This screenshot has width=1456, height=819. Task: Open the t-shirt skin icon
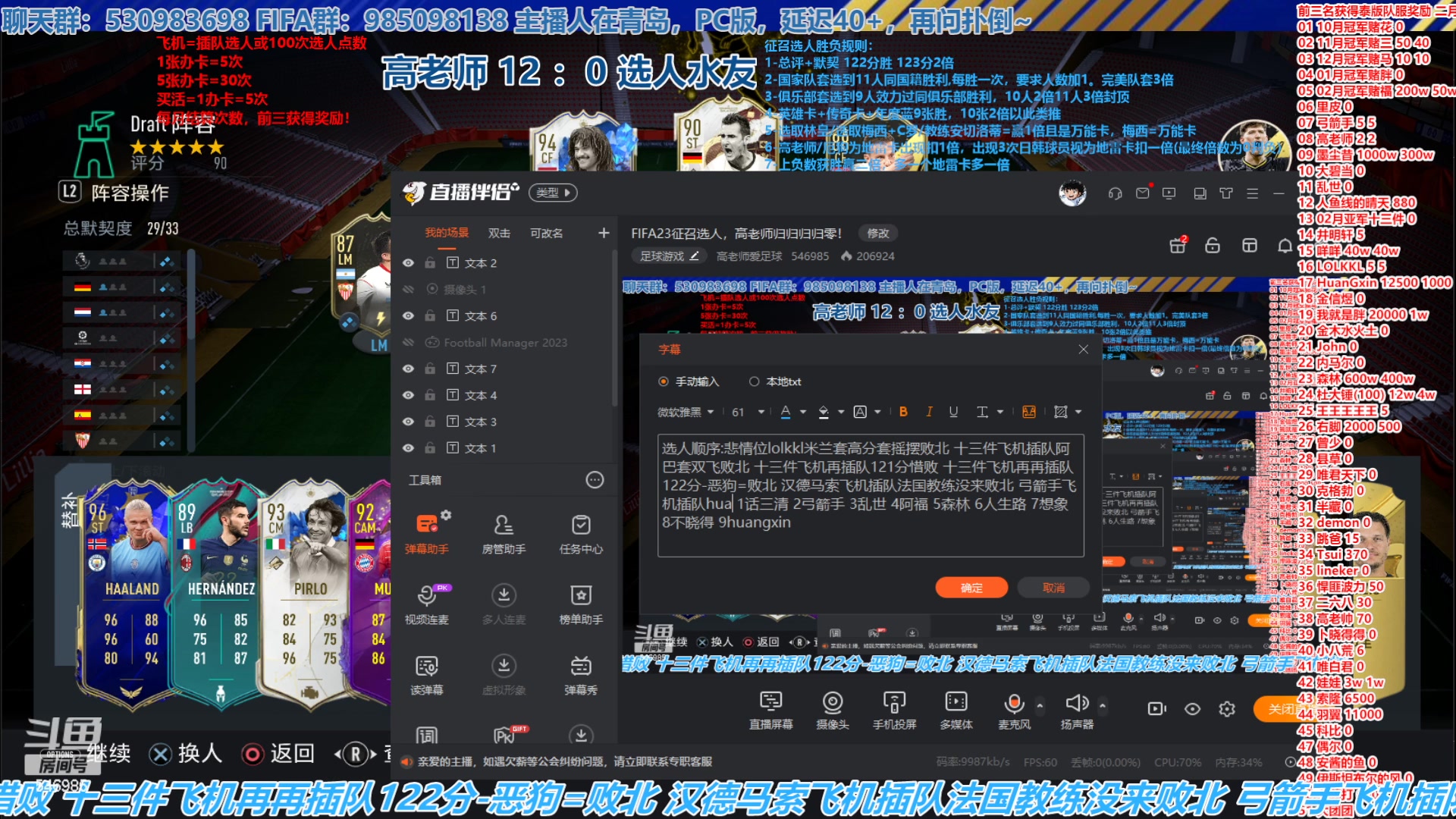point(1226,193)
